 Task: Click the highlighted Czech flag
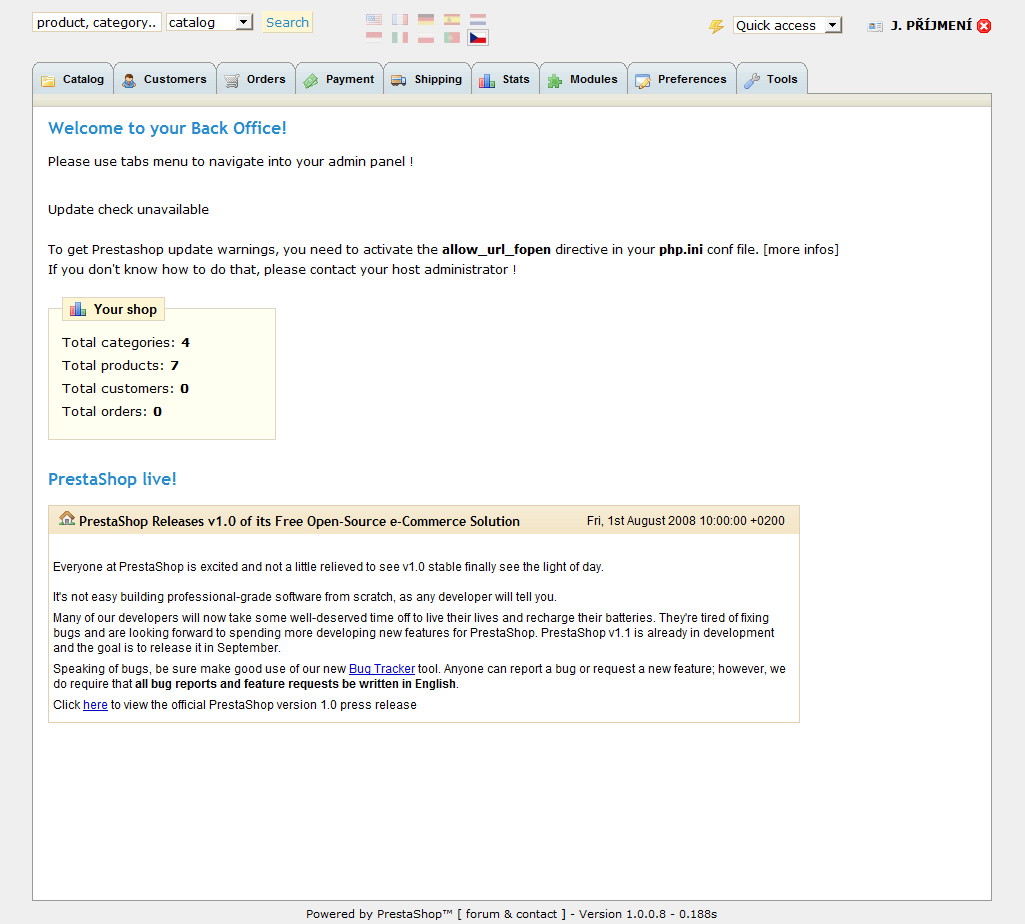point(478,38)
